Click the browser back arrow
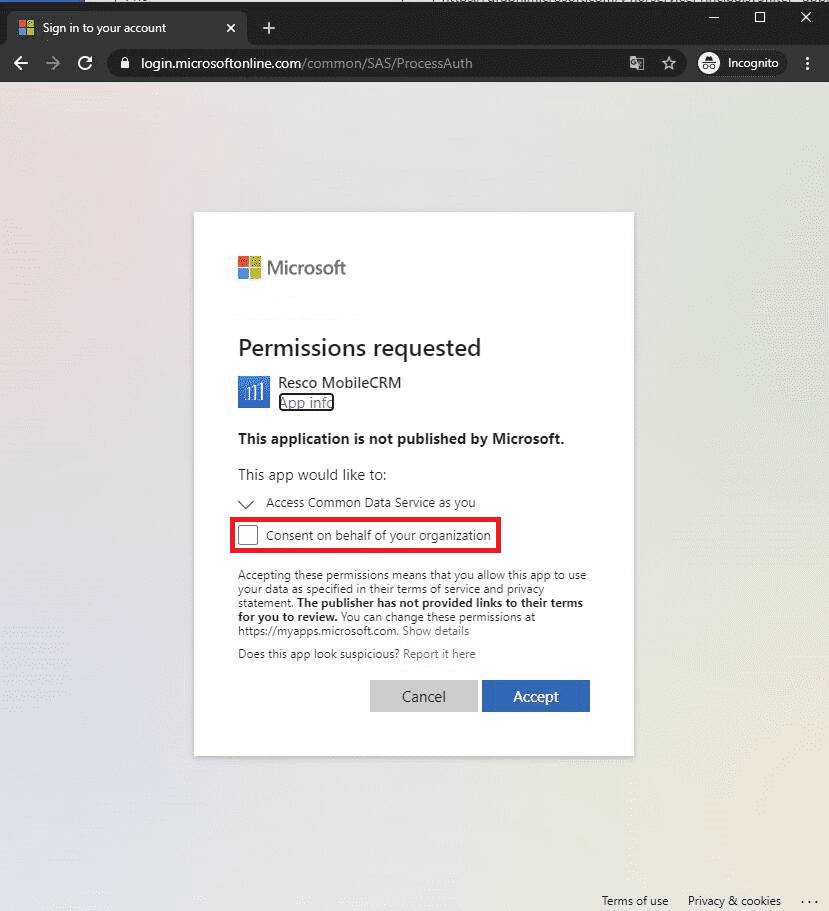Image resolution: width=829 pixels, height=911 pixels. (21, 63)
